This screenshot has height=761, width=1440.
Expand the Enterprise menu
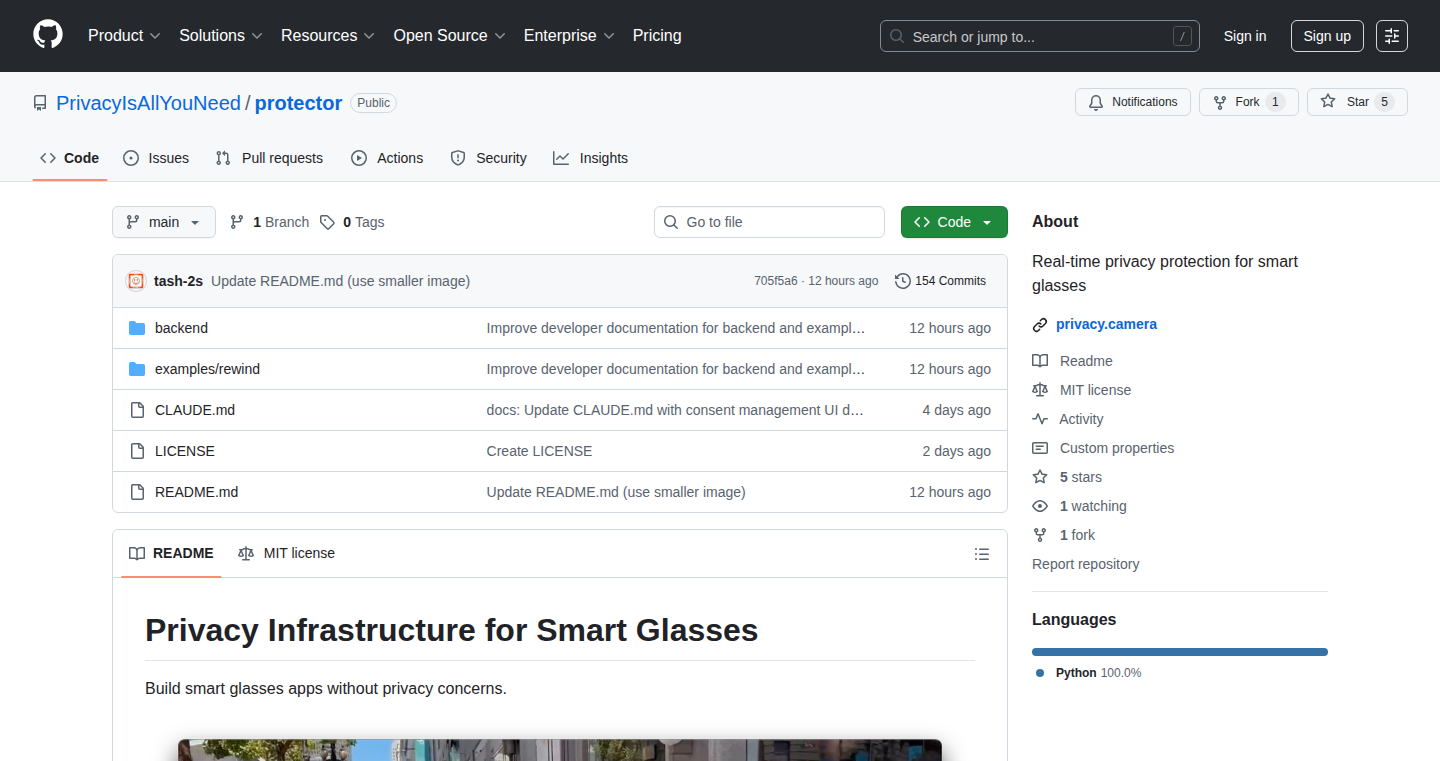pyautogui.click(x=569, y=36)
